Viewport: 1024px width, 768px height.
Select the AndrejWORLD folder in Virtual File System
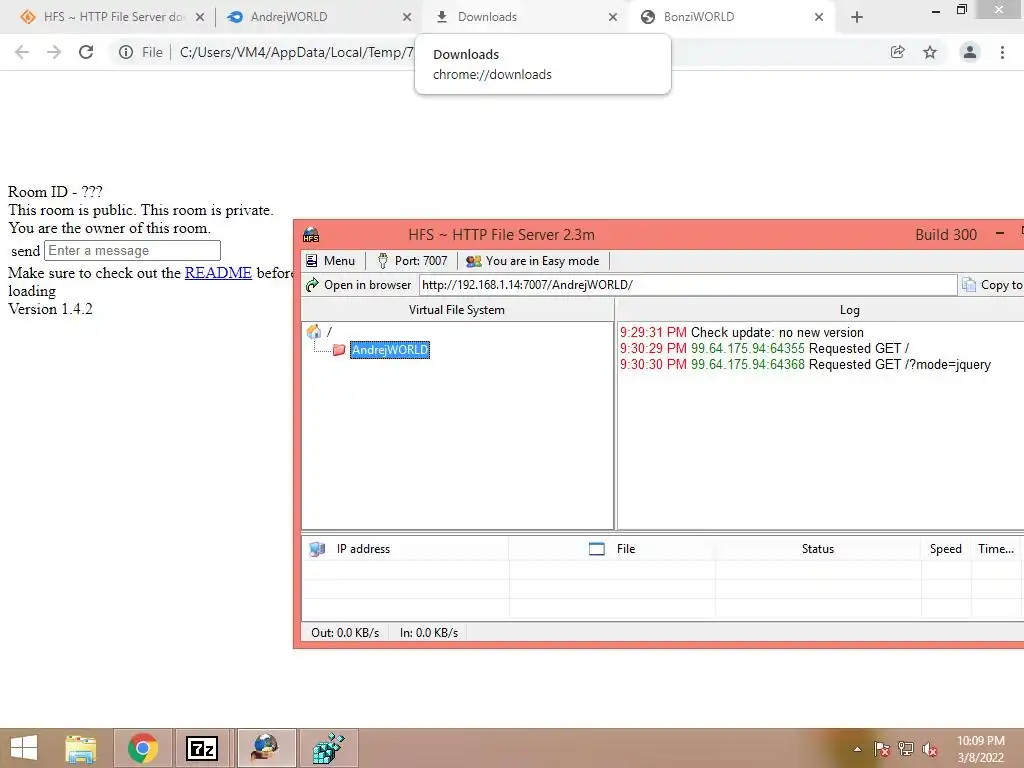tap(390, 349)
